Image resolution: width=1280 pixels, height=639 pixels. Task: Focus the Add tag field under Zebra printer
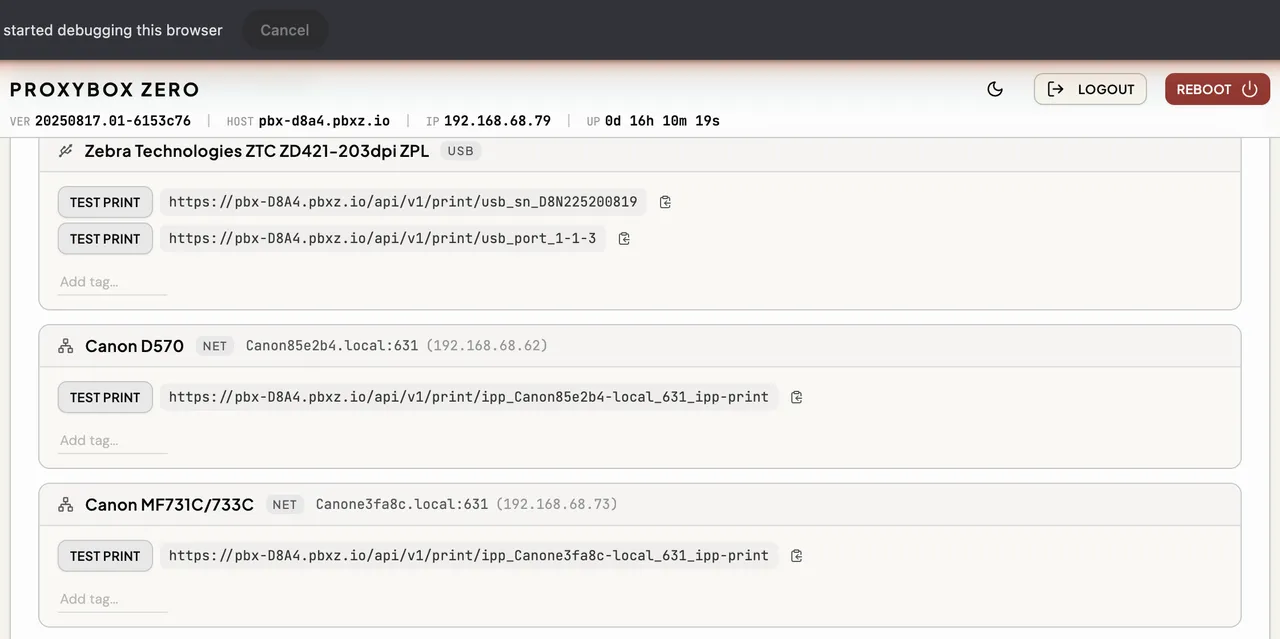pyautogui.click(x=112, y=282)
